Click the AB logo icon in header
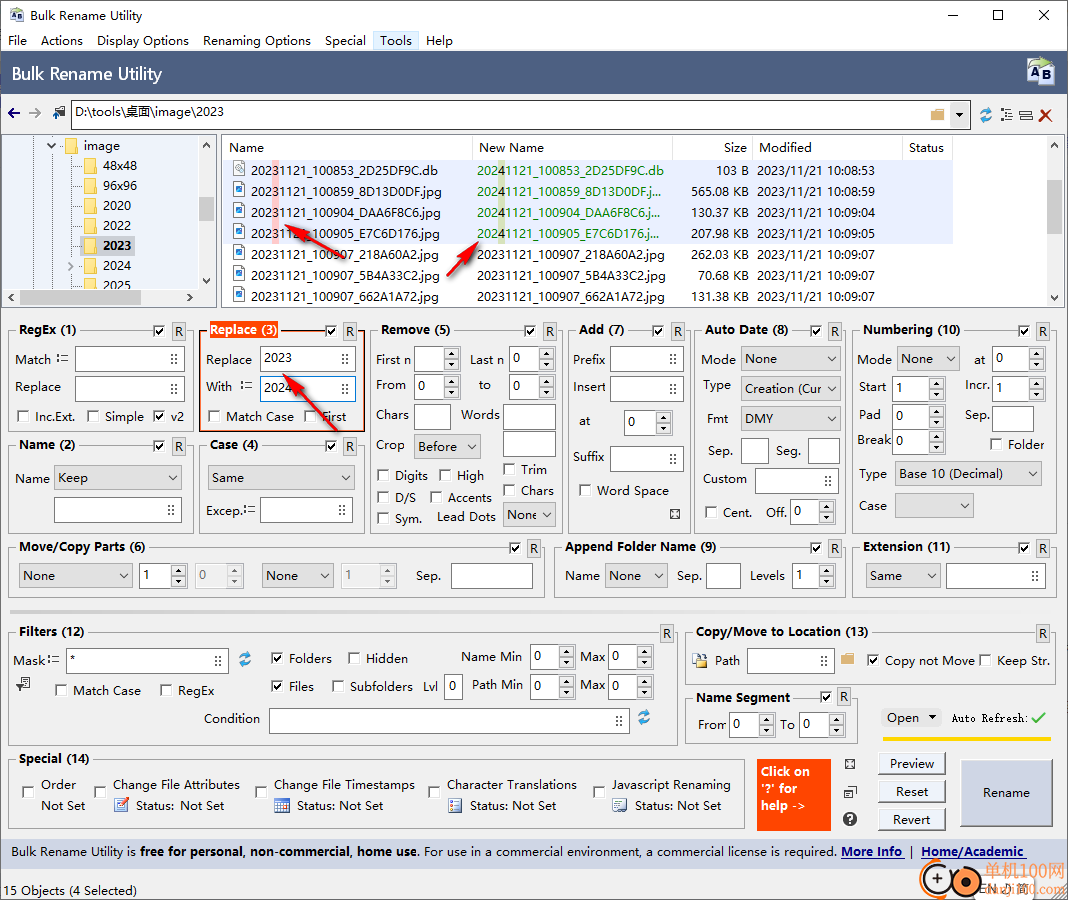 (x=1040, y=72)
